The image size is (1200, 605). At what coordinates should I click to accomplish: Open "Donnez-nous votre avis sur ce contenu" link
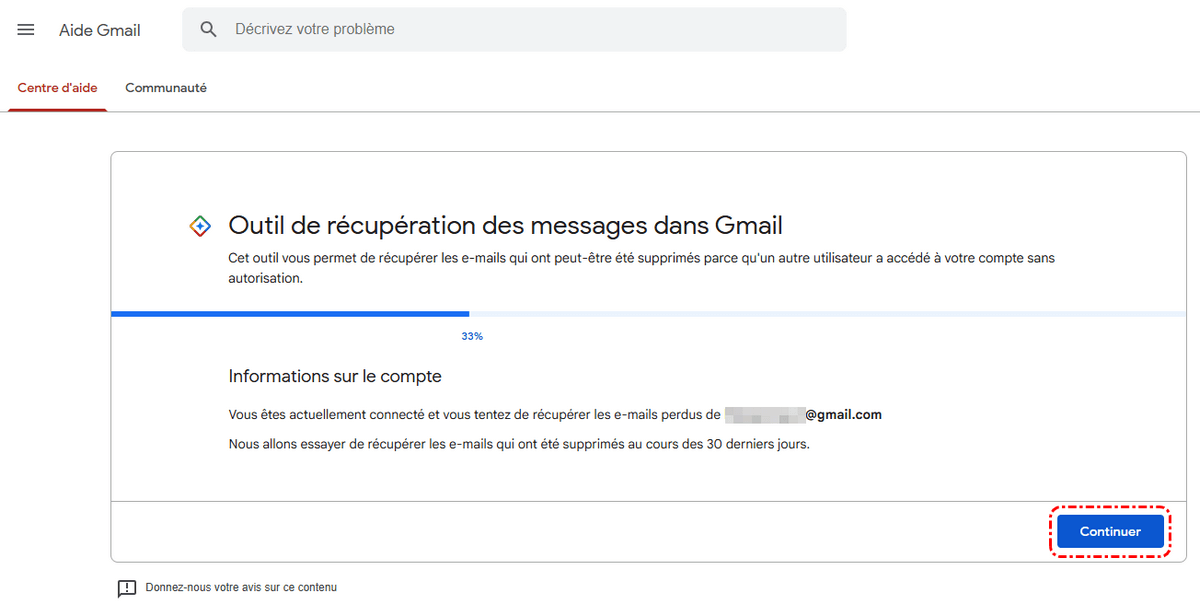point(241,587)
